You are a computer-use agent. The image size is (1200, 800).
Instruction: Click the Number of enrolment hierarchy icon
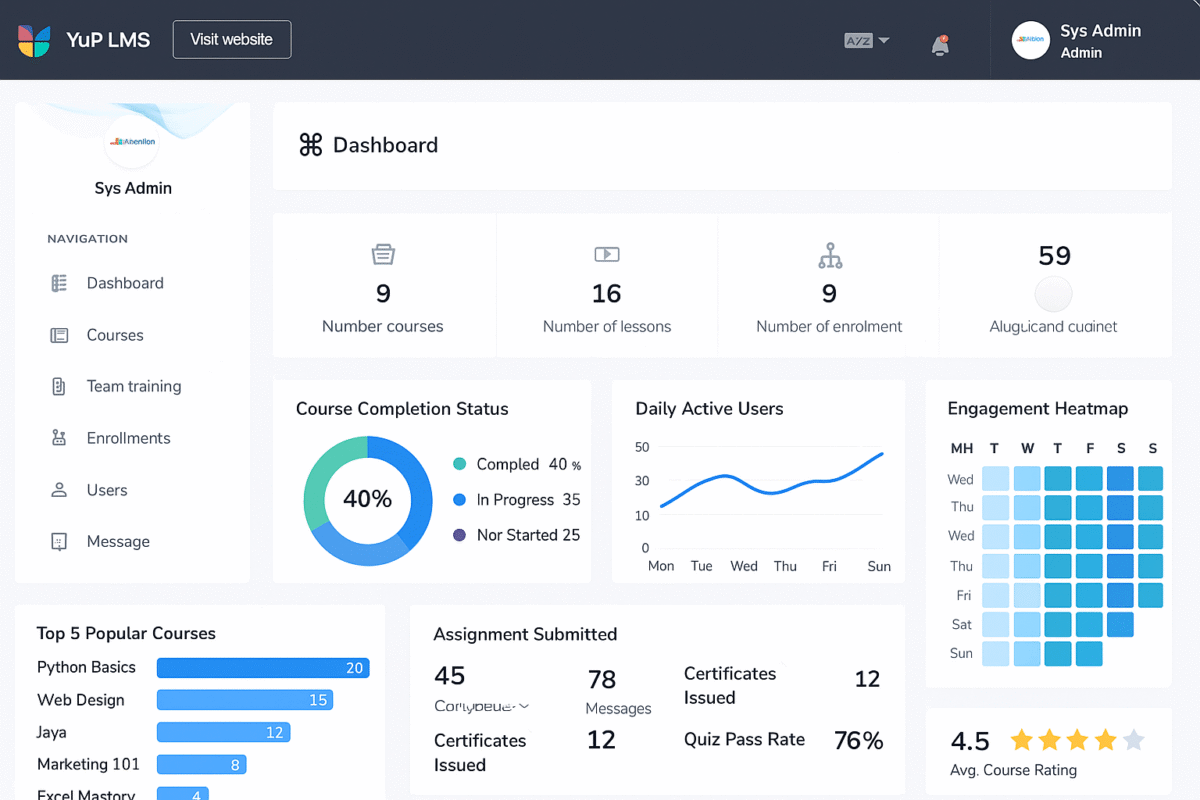pyautogui.click(x=830, y=256)
